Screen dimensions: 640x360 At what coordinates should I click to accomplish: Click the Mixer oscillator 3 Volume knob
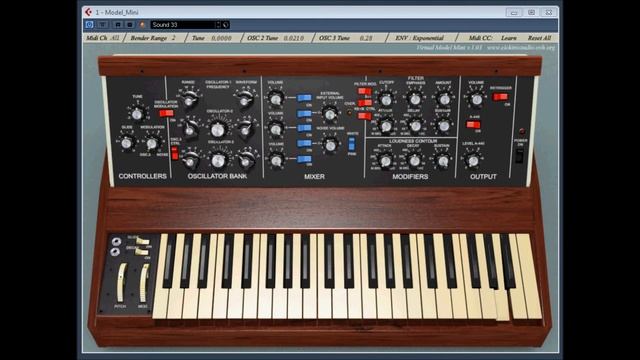276,160
